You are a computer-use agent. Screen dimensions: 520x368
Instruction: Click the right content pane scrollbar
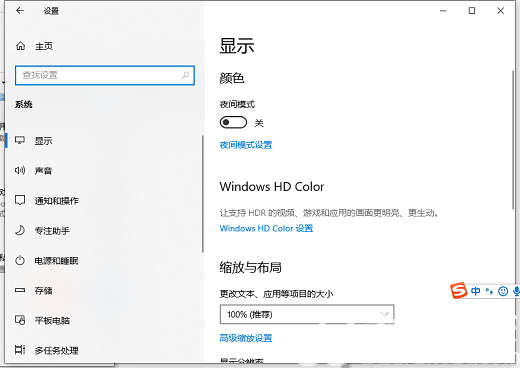point(513,140)
